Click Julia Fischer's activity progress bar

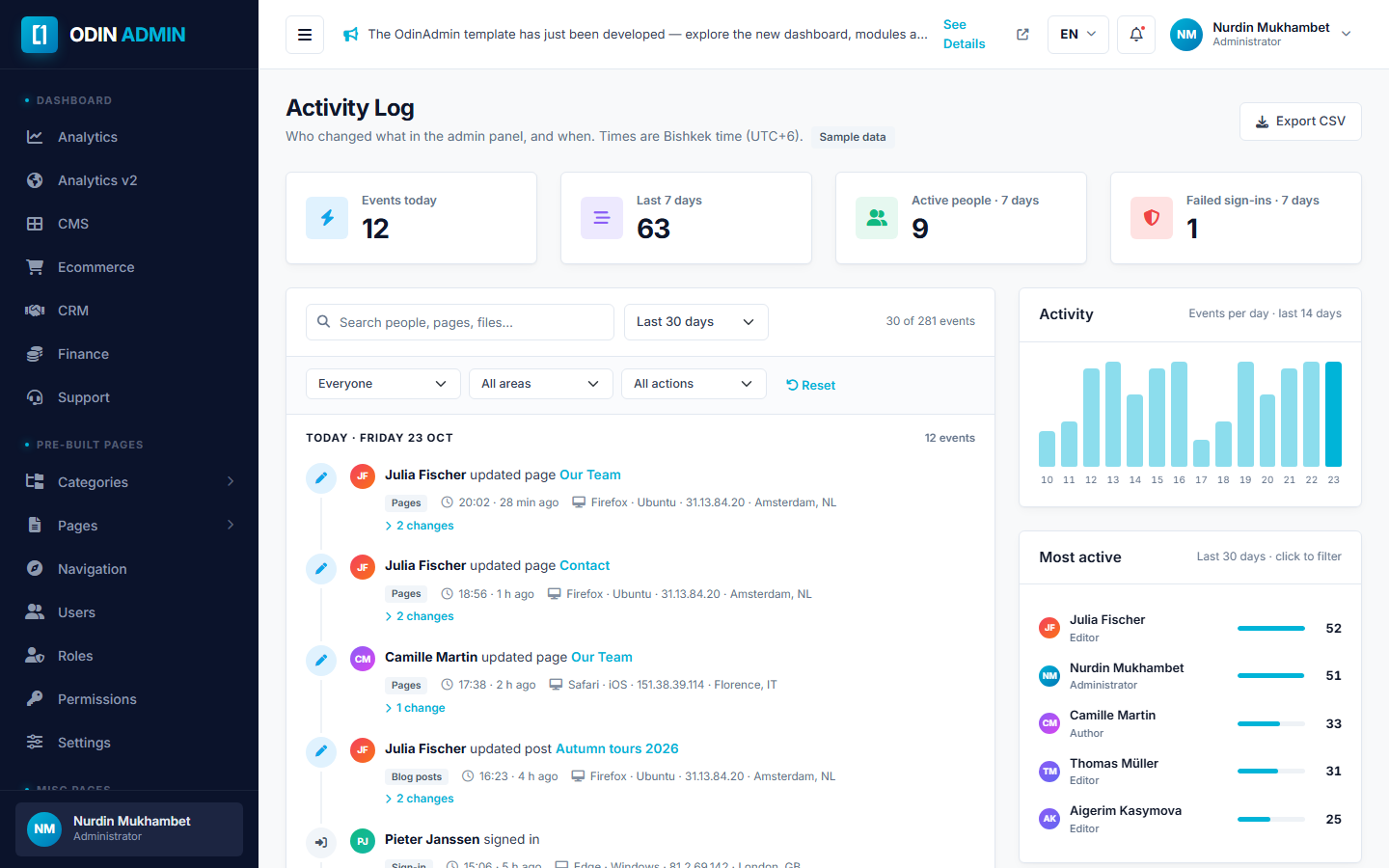1271,629
